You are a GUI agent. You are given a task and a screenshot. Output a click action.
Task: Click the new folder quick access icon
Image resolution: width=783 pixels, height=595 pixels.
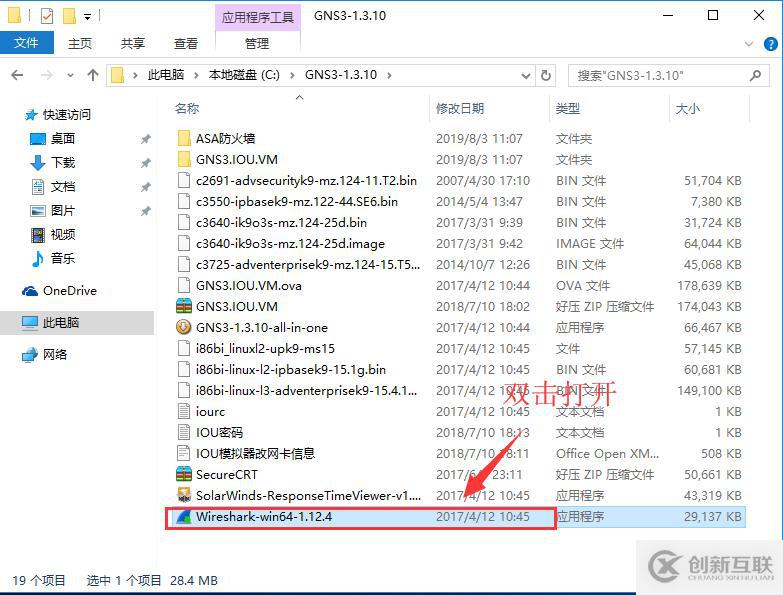click(x=69, y=16)
